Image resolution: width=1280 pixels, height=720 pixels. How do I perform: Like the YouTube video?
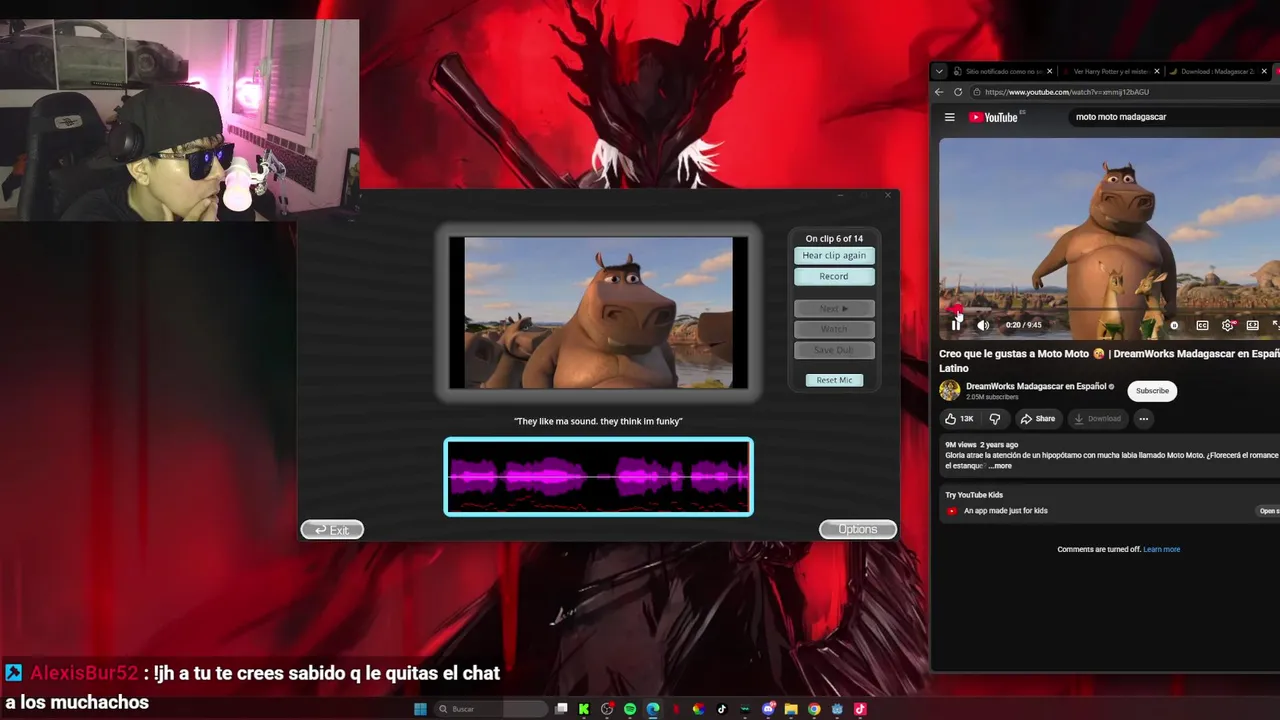point(959,419)
